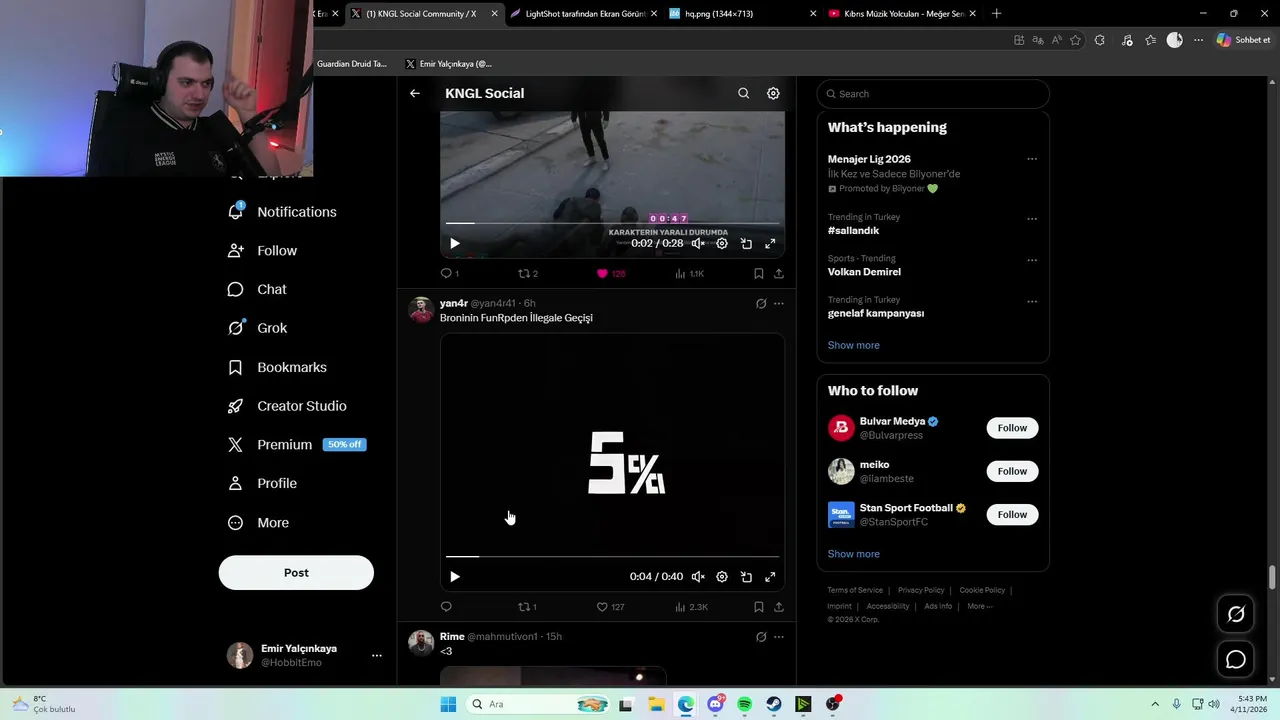Unlike the post with 126 likes
The image size is (1280, 720).
(x=610, y=273)
